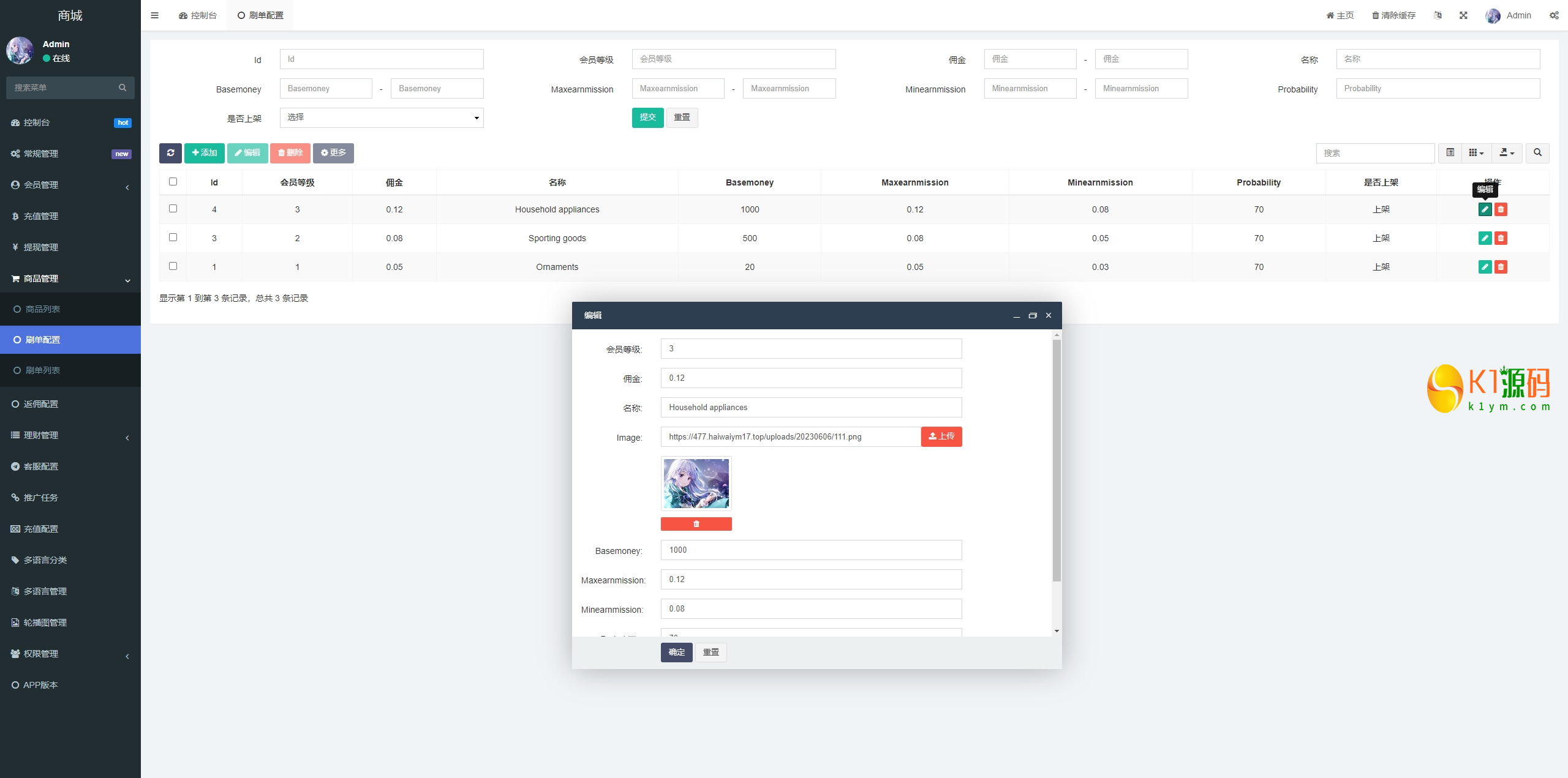Image resolution: width=1568 pixels, height=778 pixels.
Task: Click the table search magnifier icon
Action: coord(1537,153)
